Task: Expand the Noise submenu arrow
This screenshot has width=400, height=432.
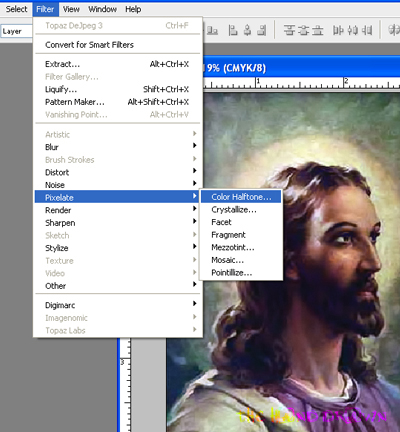Action: tap(195, 183)
